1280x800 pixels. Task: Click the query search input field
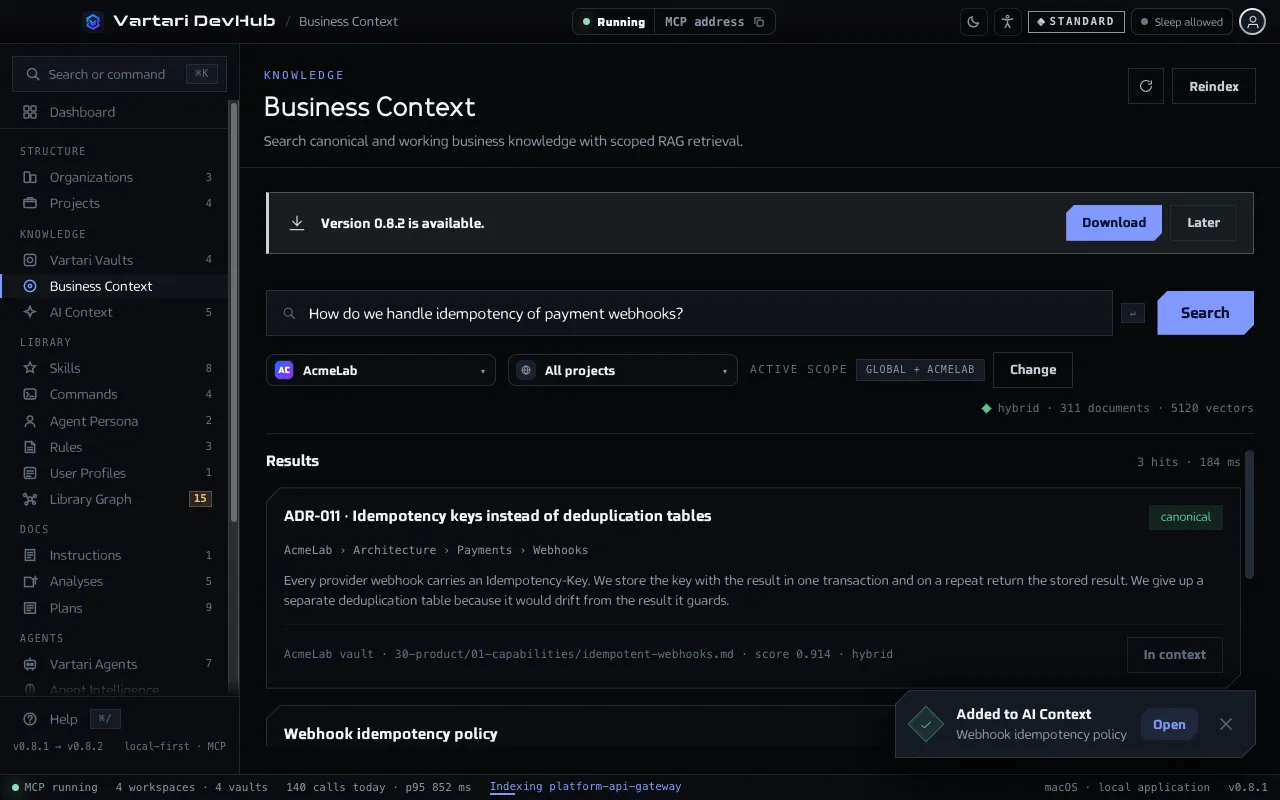click(x=689, y=313)
